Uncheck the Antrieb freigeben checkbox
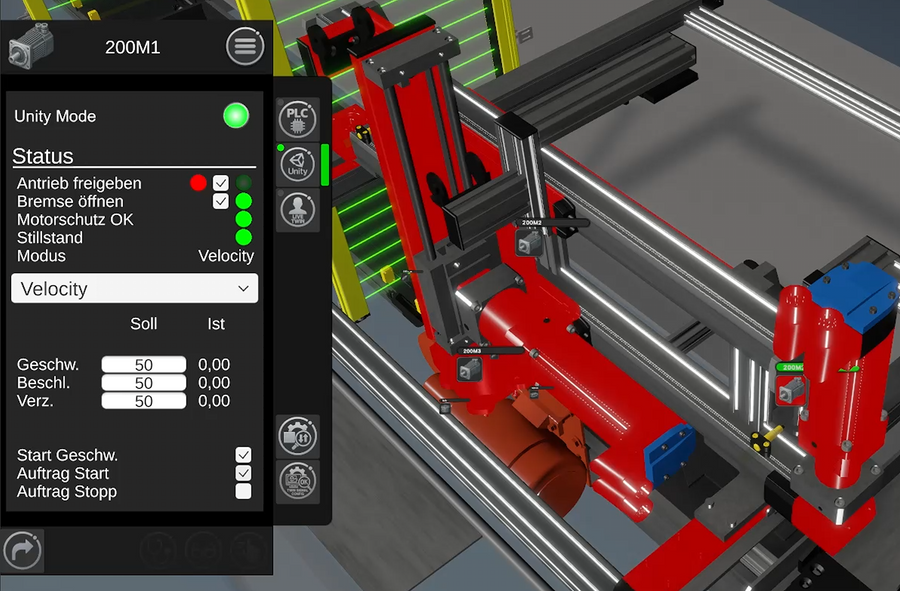 point(221,183)
